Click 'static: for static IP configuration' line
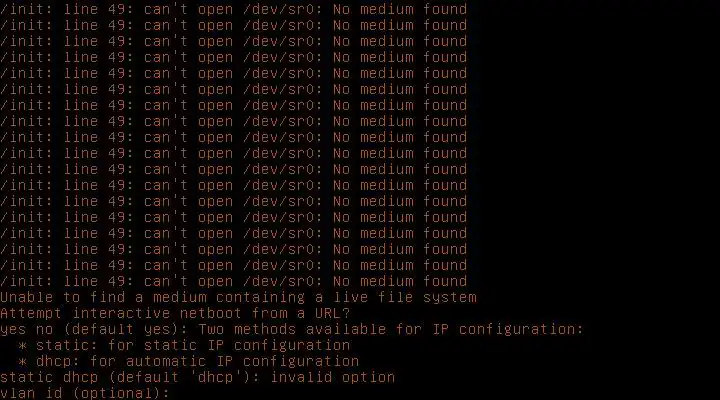 (193, 345)
